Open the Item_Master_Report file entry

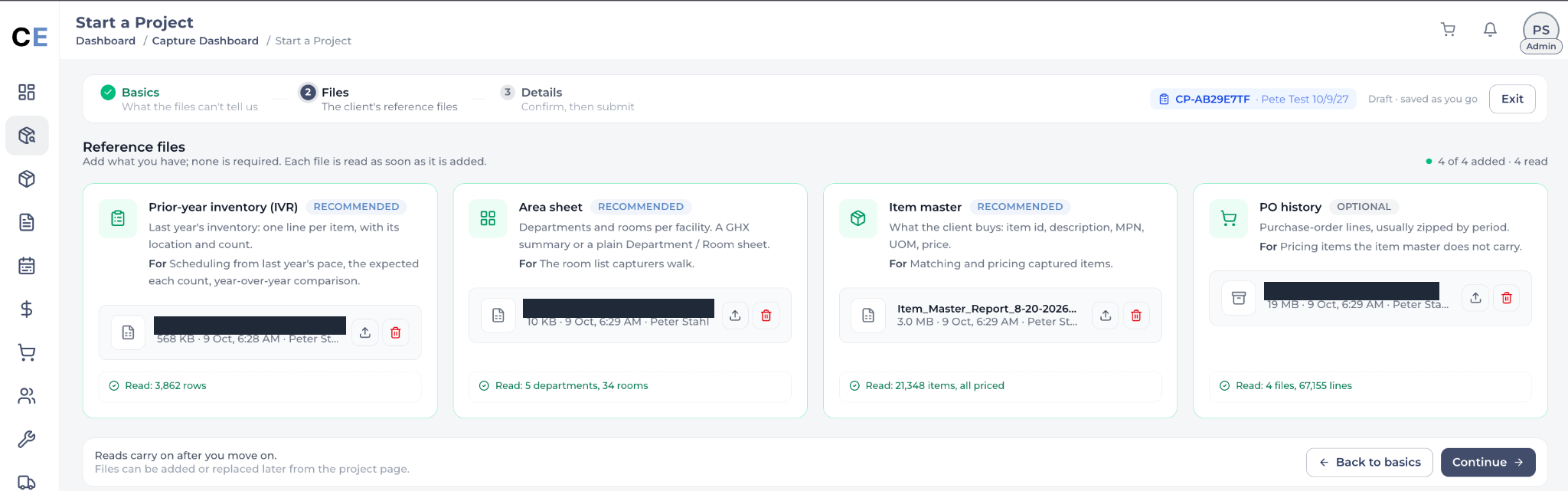pos(1000,316)
